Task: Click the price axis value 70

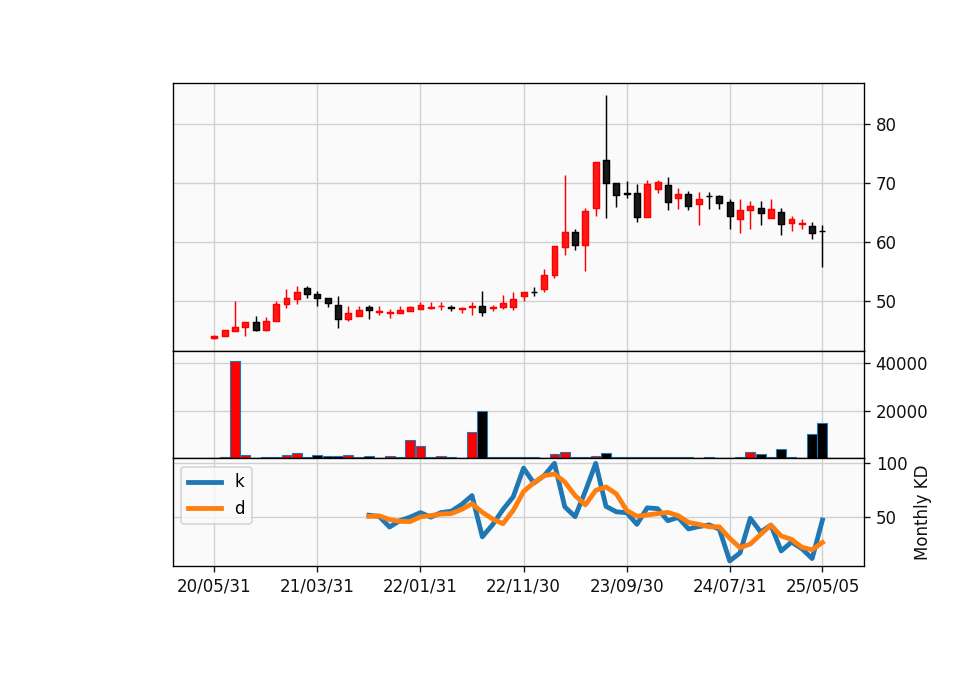Action: click(886, 184)
